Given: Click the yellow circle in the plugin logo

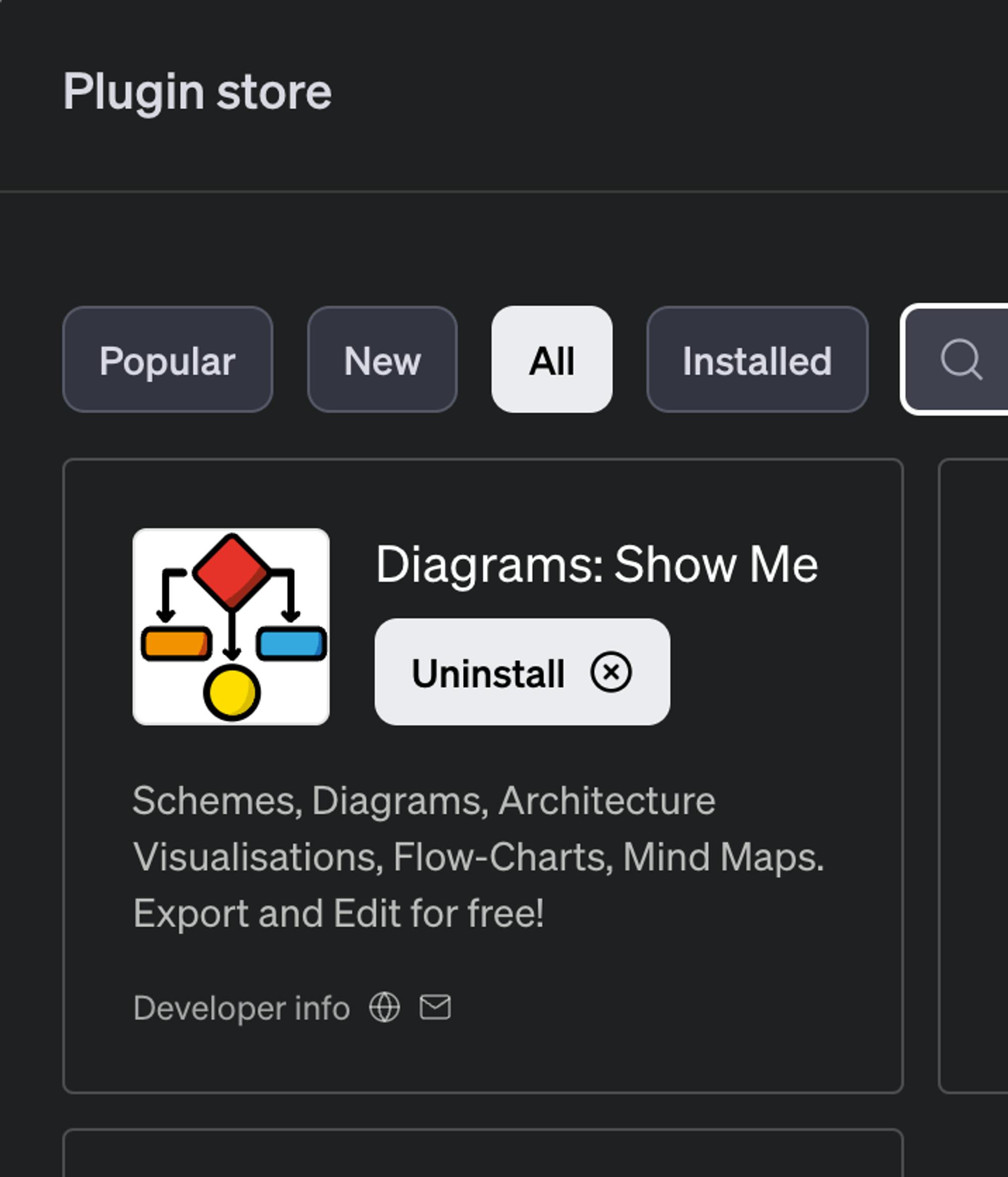Looking at the screenshot, I should (232, 693).
